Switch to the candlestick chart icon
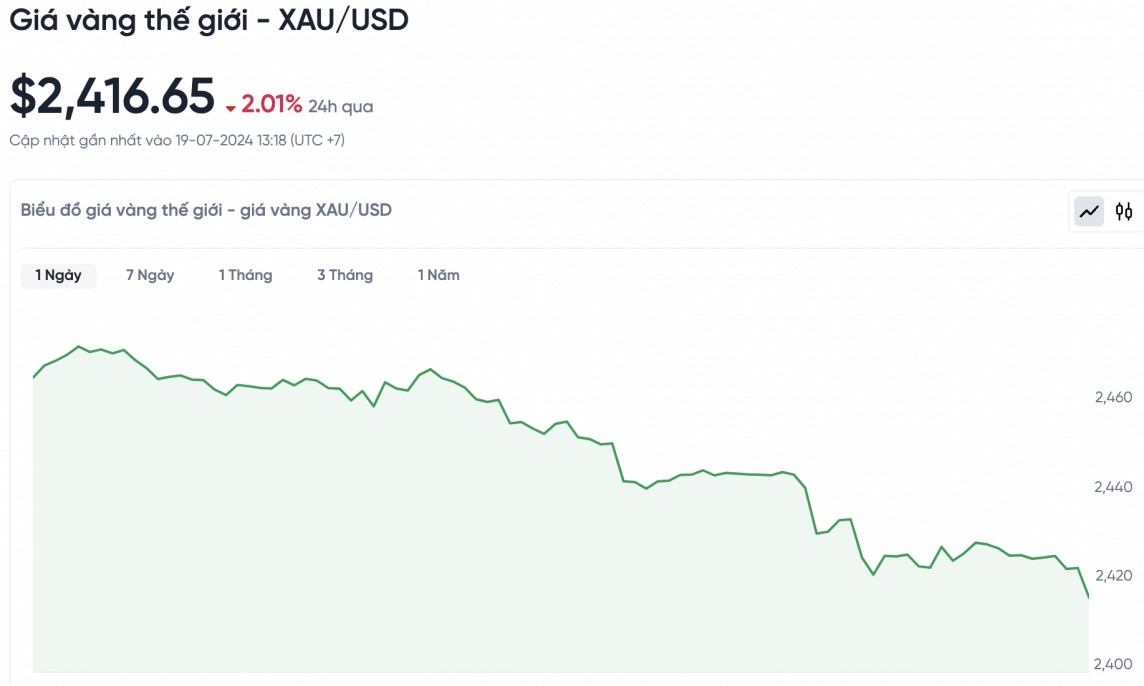This screenshot has height=686, width=1144. (x=1125, y=211)
